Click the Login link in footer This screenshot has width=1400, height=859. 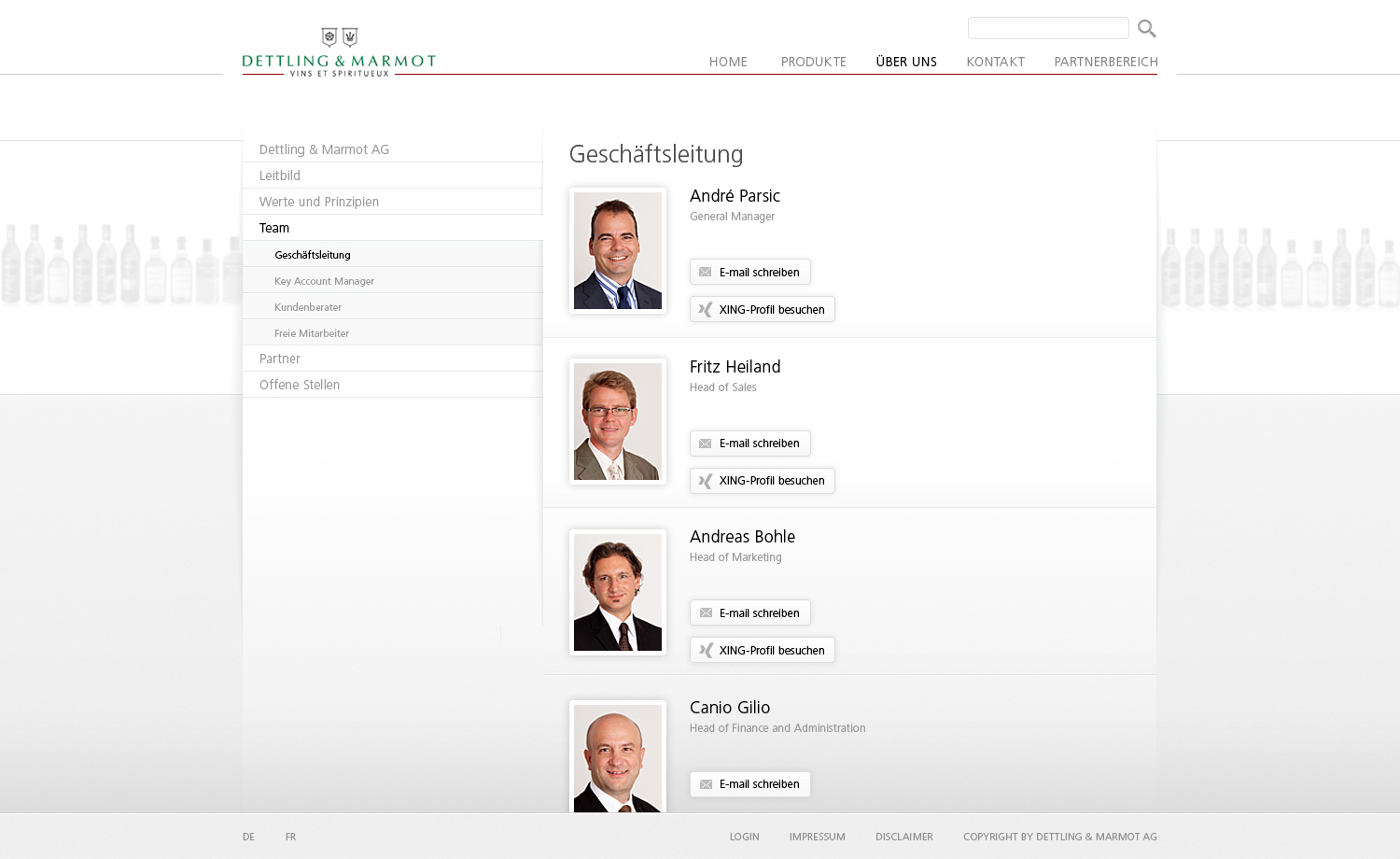[744, 837]
